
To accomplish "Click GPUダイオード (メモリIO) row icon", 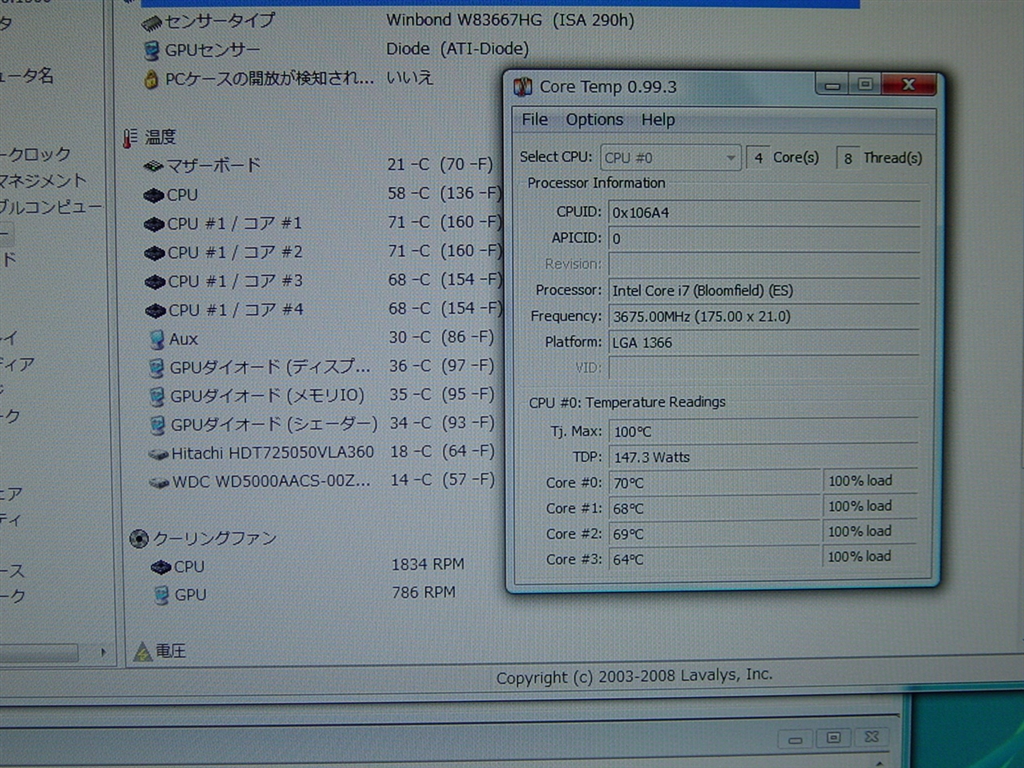I will point(157,396).
